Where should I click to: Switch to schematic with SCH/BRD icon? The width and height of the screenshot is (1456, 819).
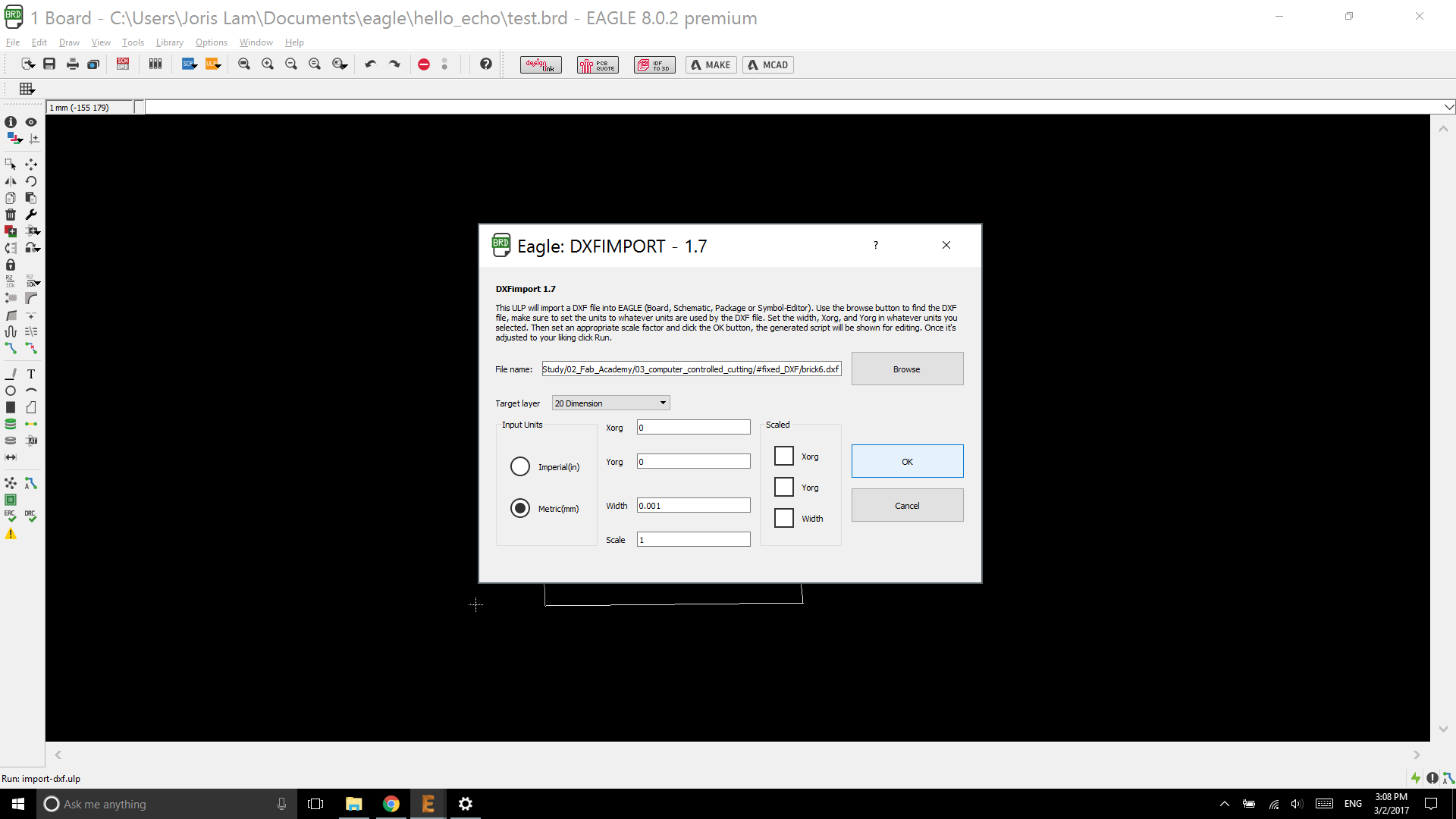coord(123,64)
